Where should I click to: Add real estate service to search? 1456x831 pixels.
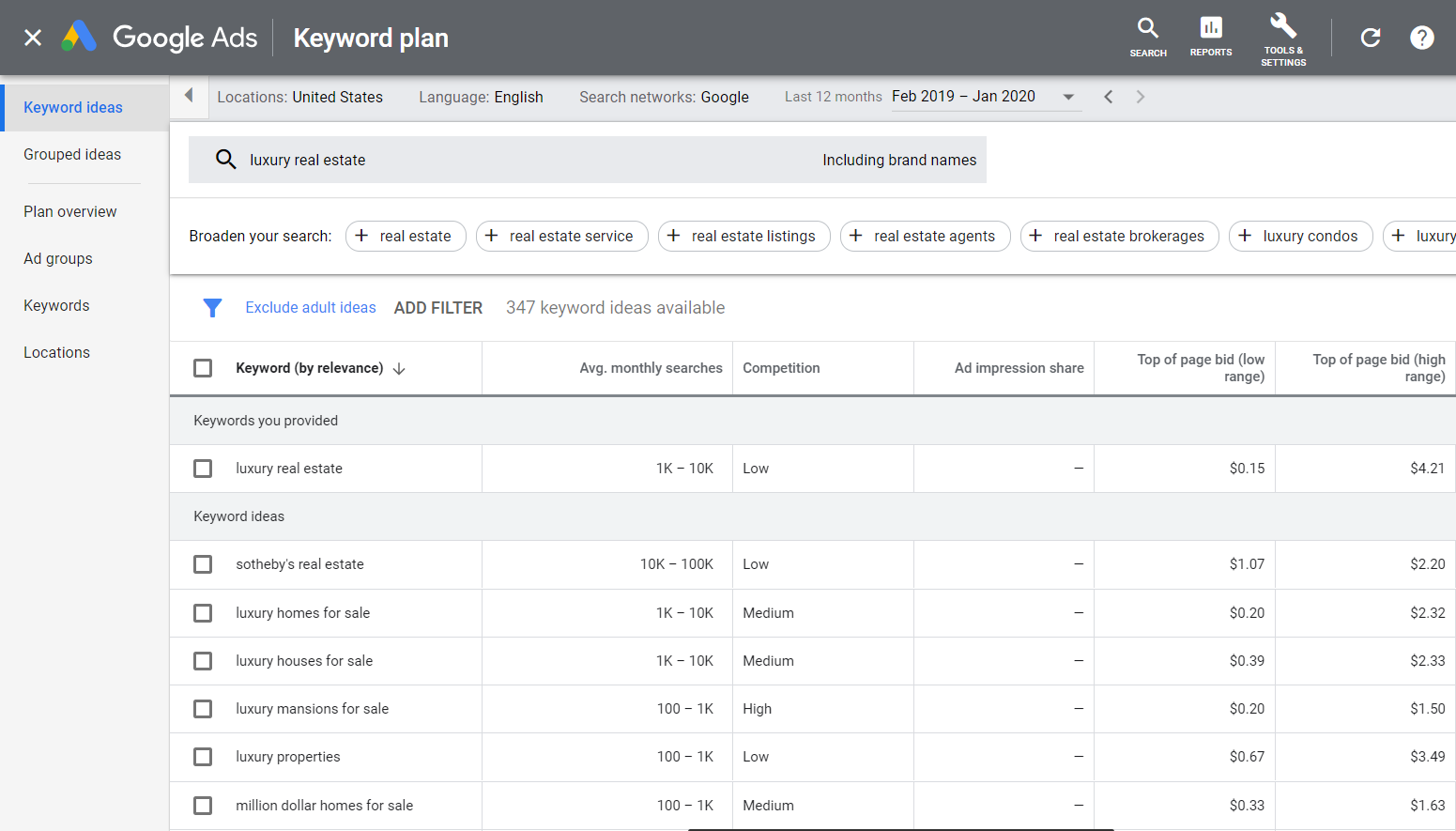[x=561, y=236]
